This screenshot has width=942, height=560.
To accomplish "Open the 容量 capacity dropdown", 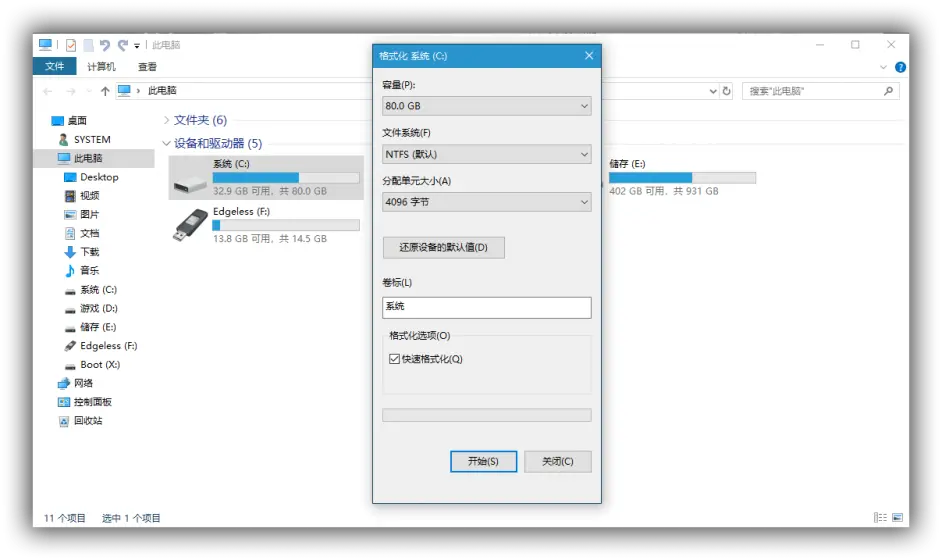I will tap(486, 106).
